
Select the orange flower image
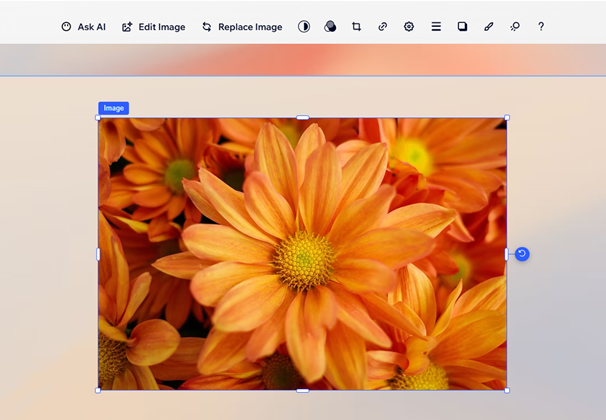click(302, 254)
